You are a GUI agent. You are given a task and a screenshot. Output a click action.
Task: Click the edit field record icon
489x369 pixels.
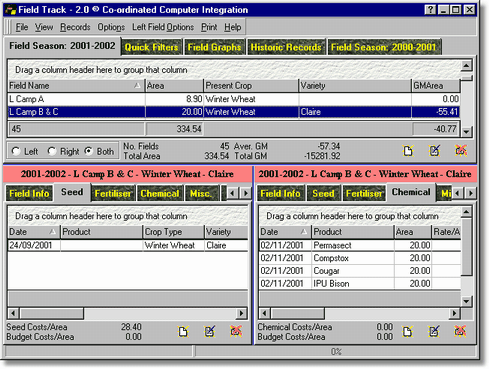tap(434, 151)
